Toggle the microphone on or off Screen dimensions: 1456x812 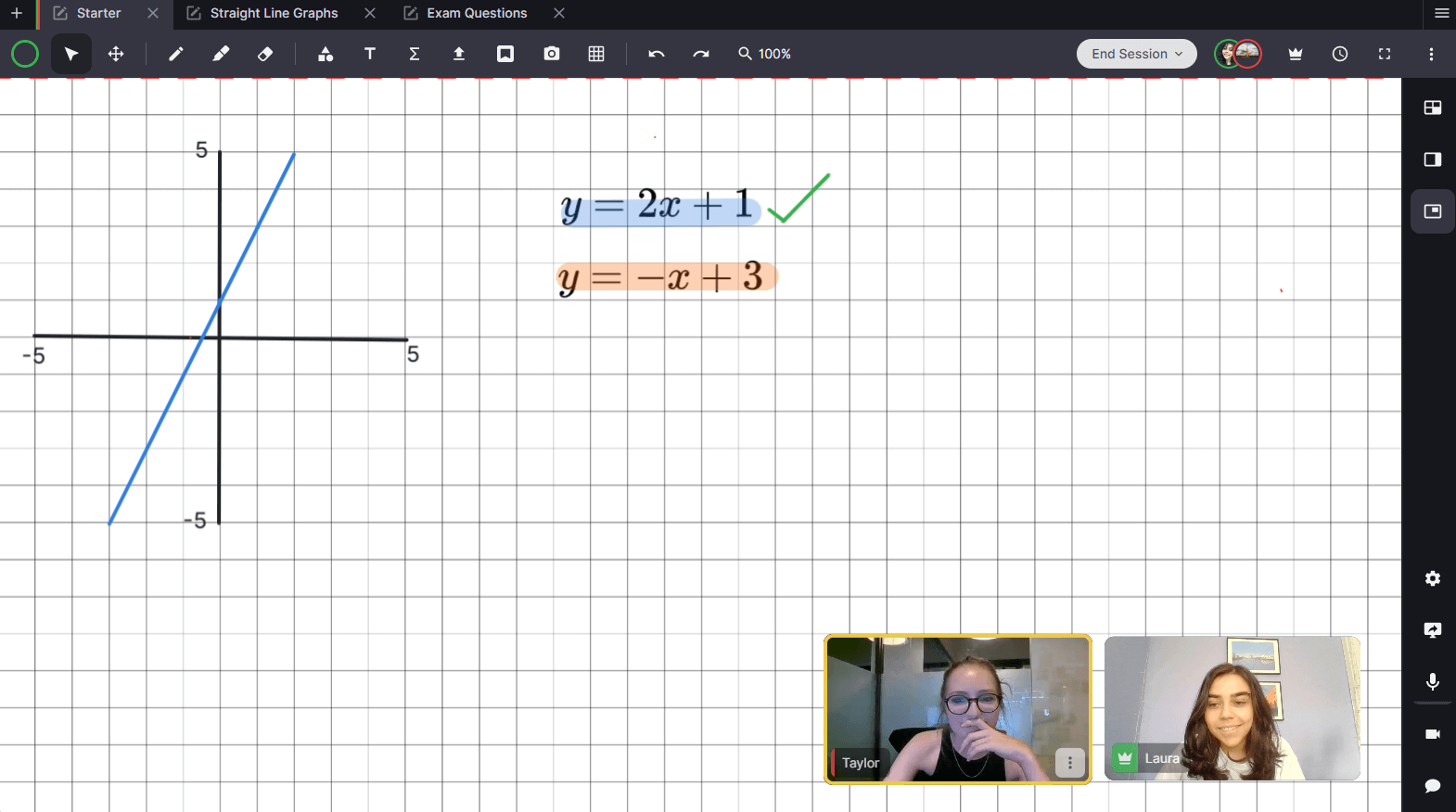[x=1432, y=682]
